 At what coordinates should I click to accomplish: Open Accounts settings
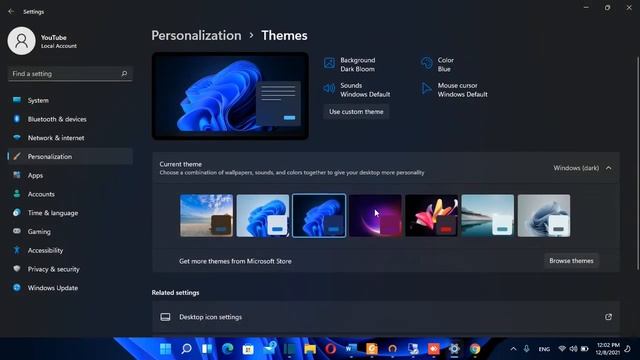click(x=70, y=194)
